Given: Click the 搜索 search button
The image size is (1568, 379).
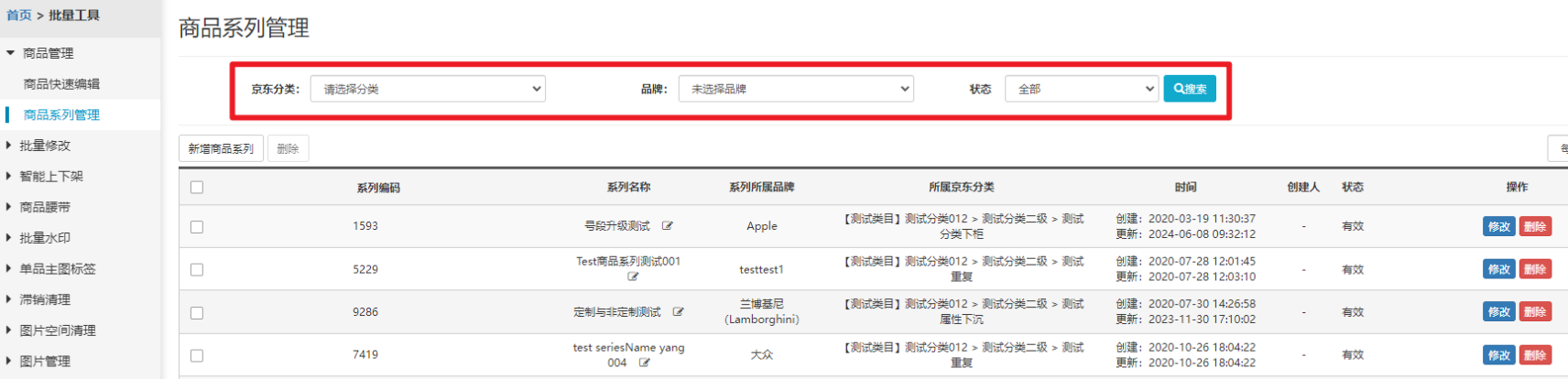Looking at the screenshot, I should [x=1190, y=89].
